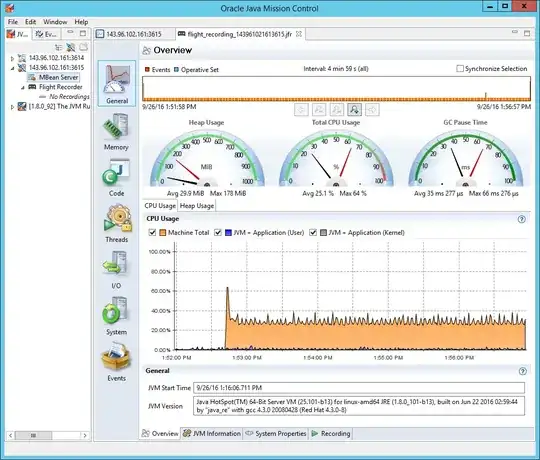This screenshot has height=460, width=540.
Task: Click tree layout toolbar icon in JVM Browser
Action: coord(59,47)
